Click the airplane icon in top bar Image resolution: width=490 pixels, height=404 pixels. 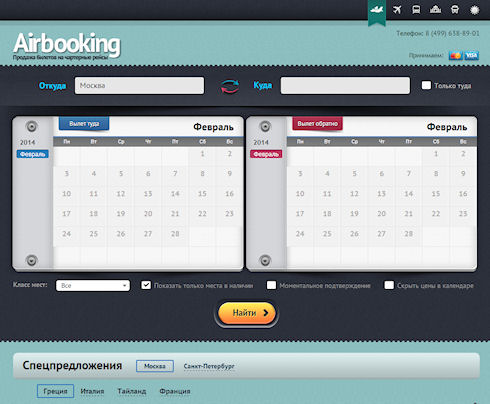tap(397, 10)
